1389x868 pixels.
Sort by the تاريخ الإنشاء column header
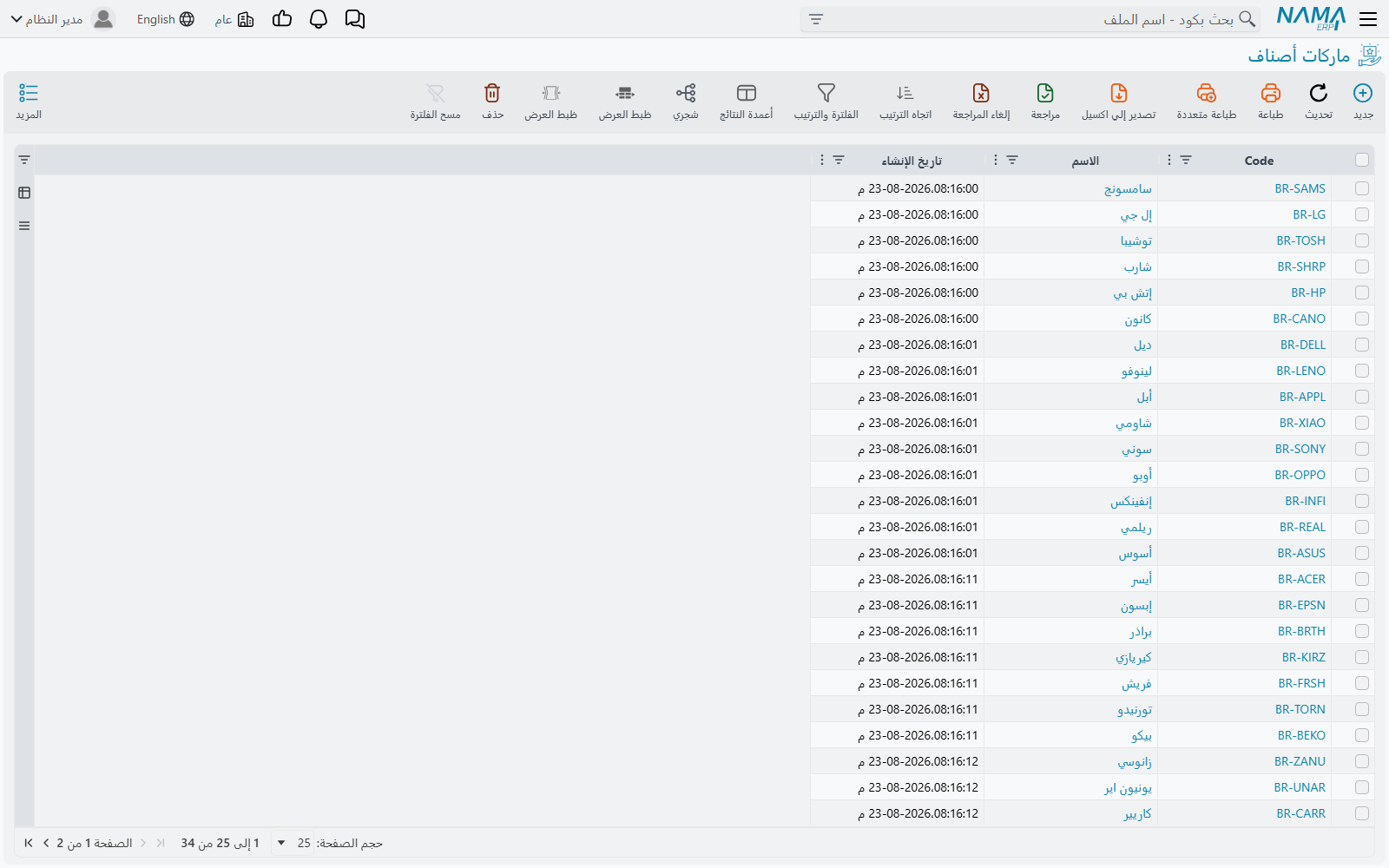coord(912,161)
